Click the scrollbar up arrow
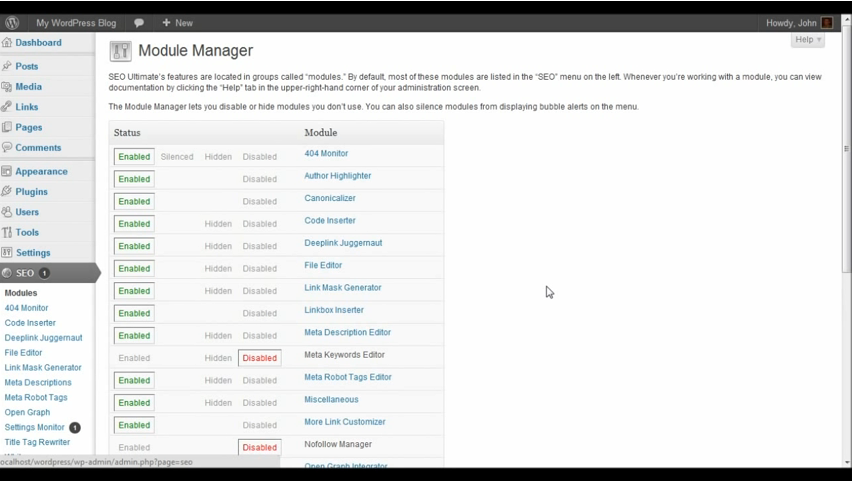The width and height of the screenshot is (856, 482). [x=847, y=19]
